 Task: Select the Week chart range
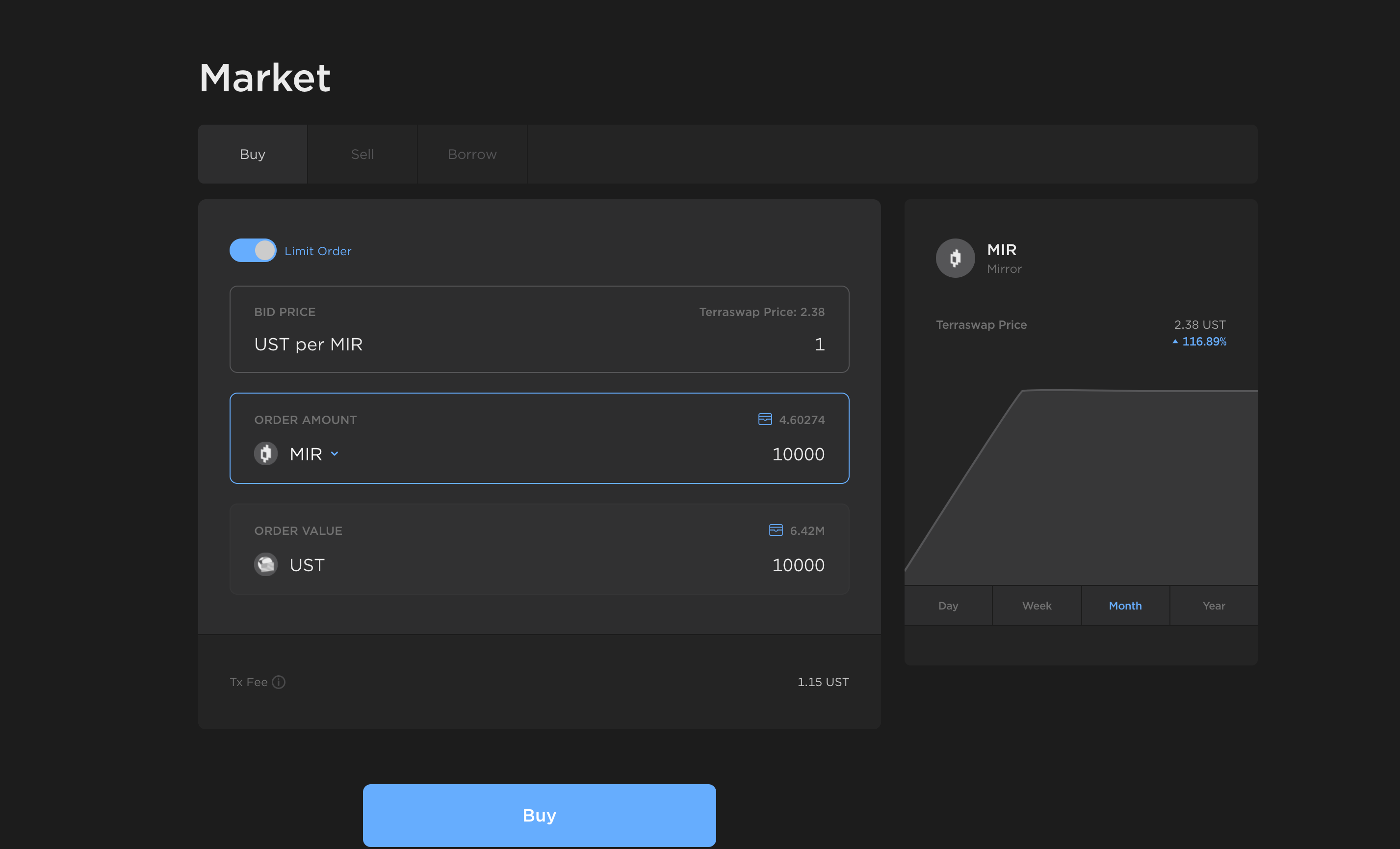pos(1037,606)
